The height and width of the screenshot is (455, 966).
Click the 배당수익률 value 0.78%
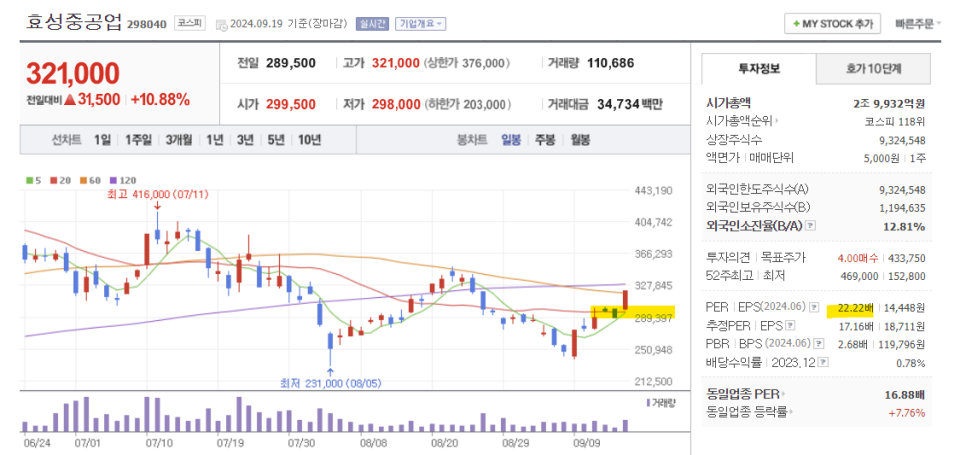[911, 362]
